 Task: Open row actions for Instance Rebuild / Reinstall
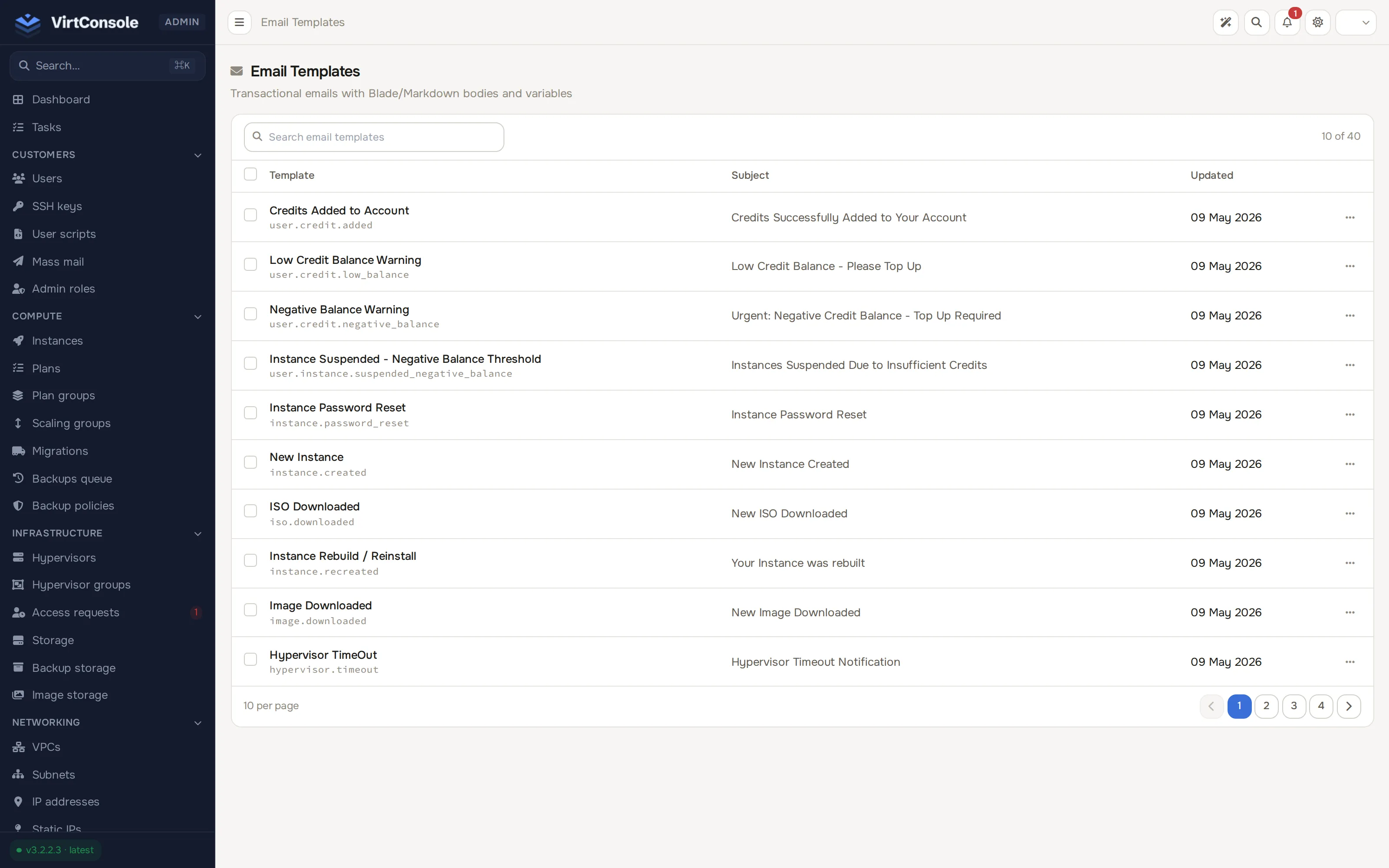pos(1350,563)
